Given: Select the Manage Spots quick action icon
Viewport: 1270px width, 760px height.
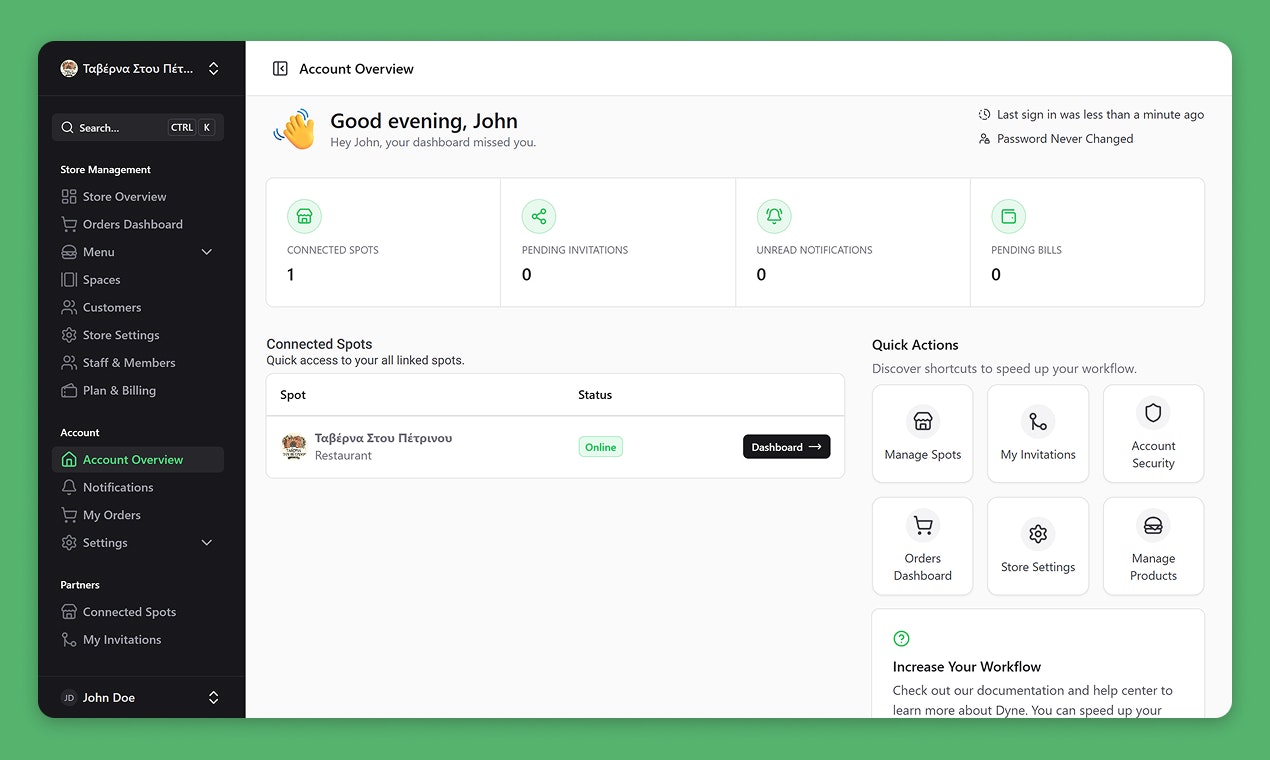Looking at the screenshot, I should click(922, 421).
